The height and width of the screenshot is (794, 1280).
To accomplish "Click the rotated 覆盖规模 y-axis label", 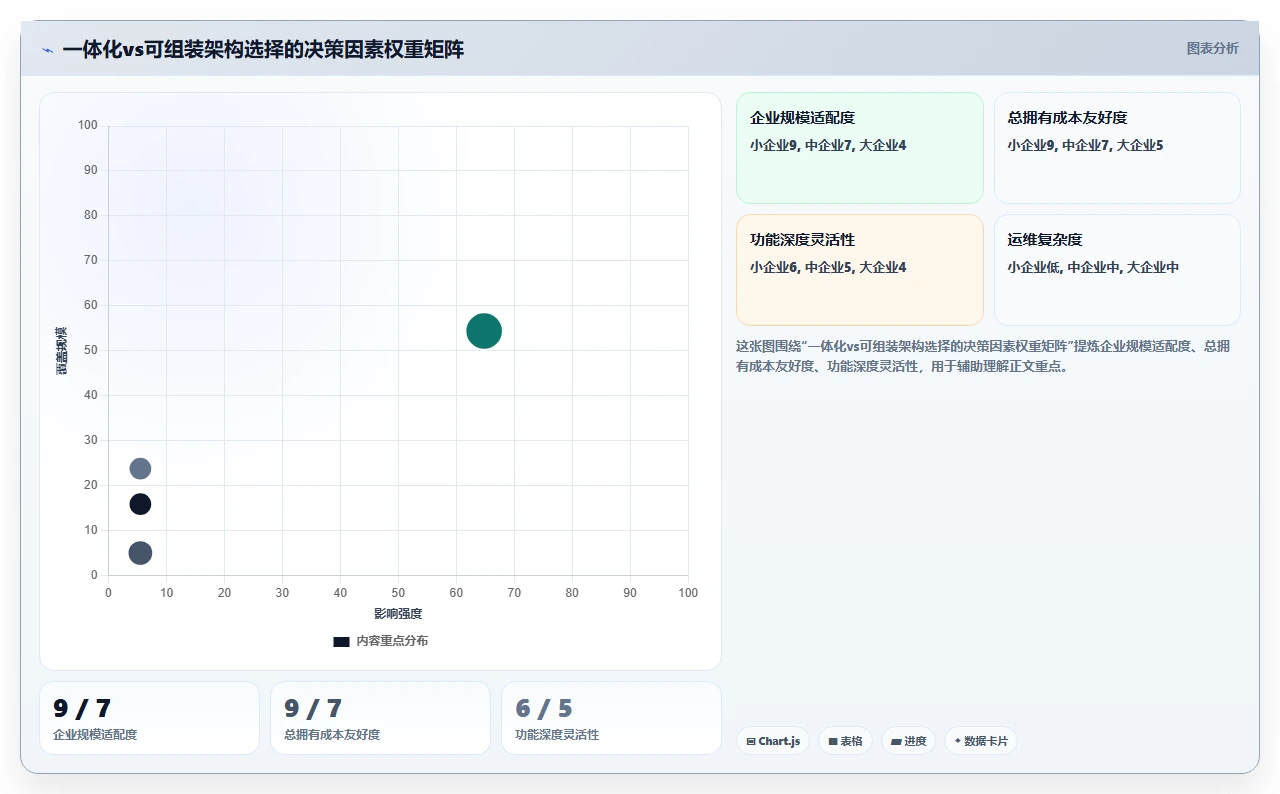I will pyautogui.click(x=62, y=350).
